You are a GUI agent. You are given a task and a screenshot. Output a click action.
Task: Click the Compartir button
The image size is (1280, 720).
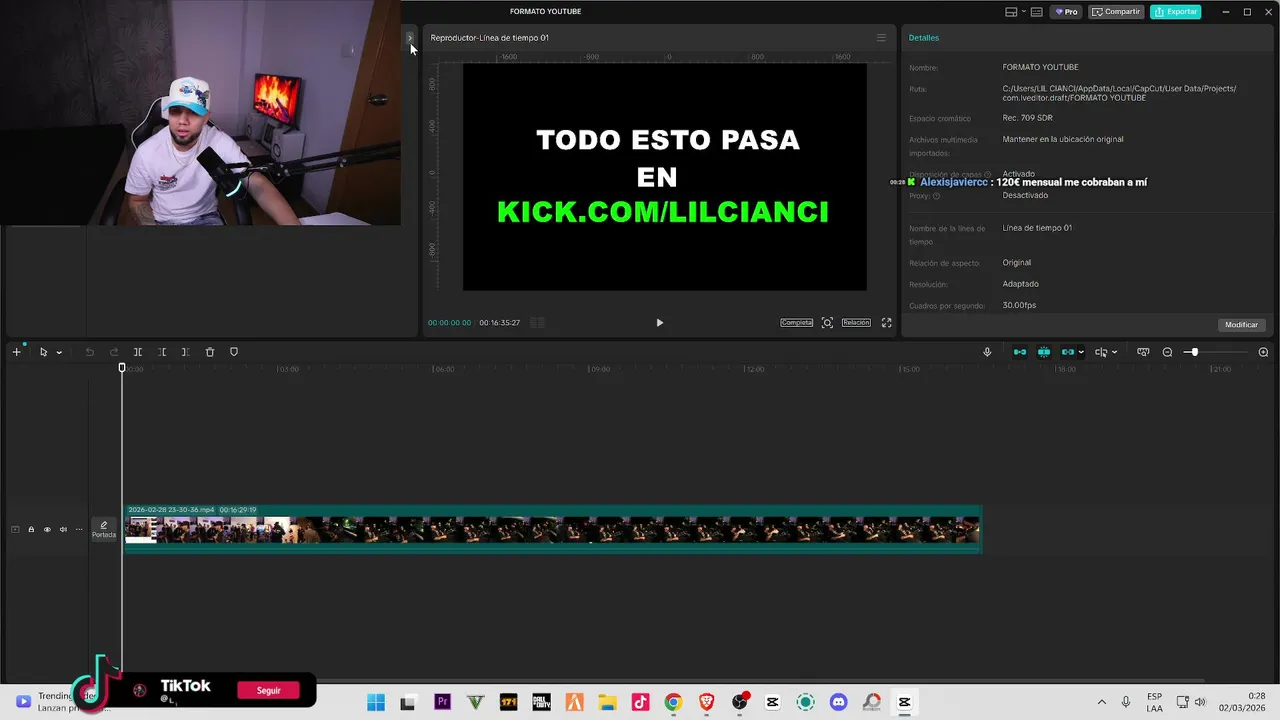(x=1116, y=12)
